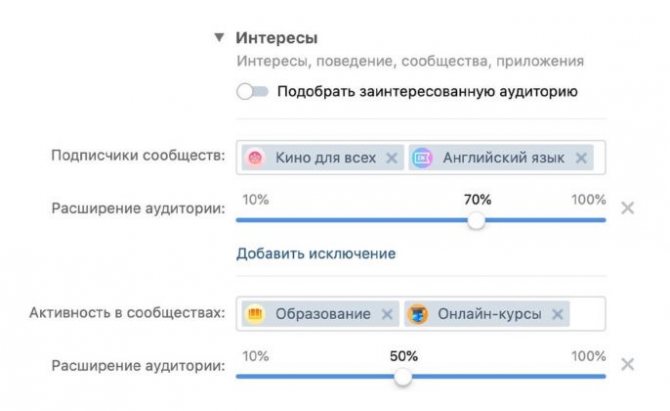Select the Онлайн-курсы tag label
Viewport: 670px width, 411px height.
point(489,314)
